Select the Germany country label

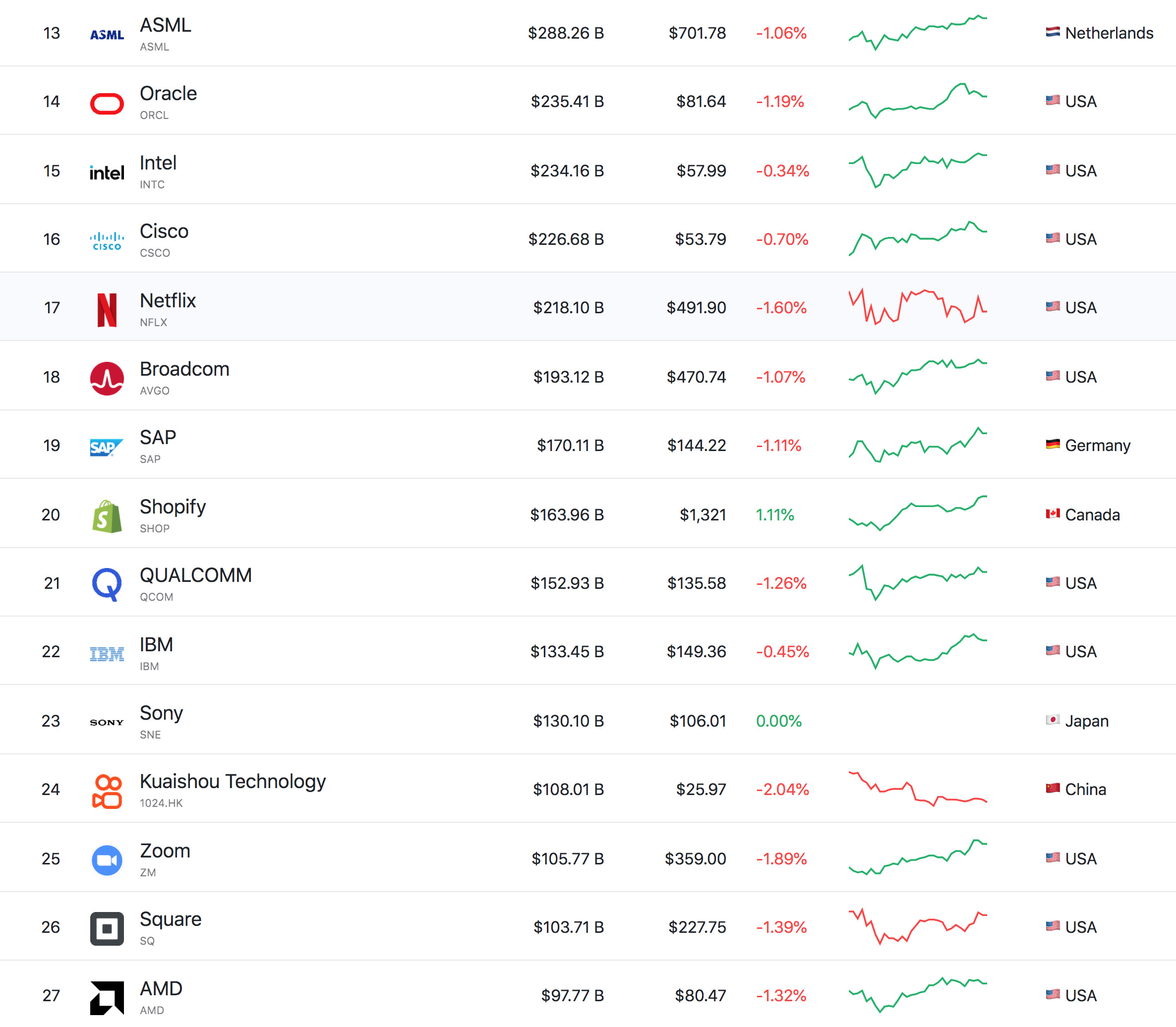point(1098,445)
